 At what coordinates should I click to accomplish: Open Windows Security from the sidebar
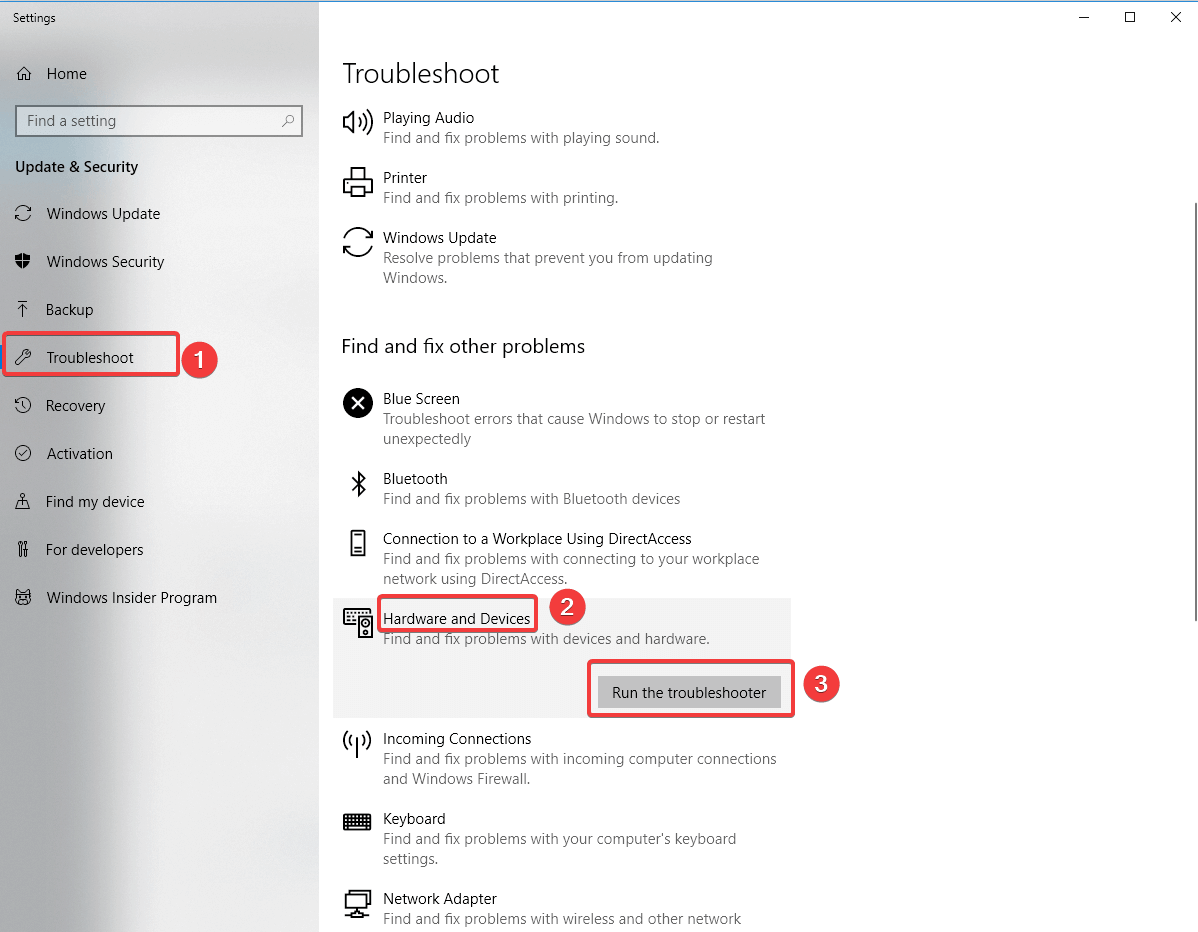(105, 261)
